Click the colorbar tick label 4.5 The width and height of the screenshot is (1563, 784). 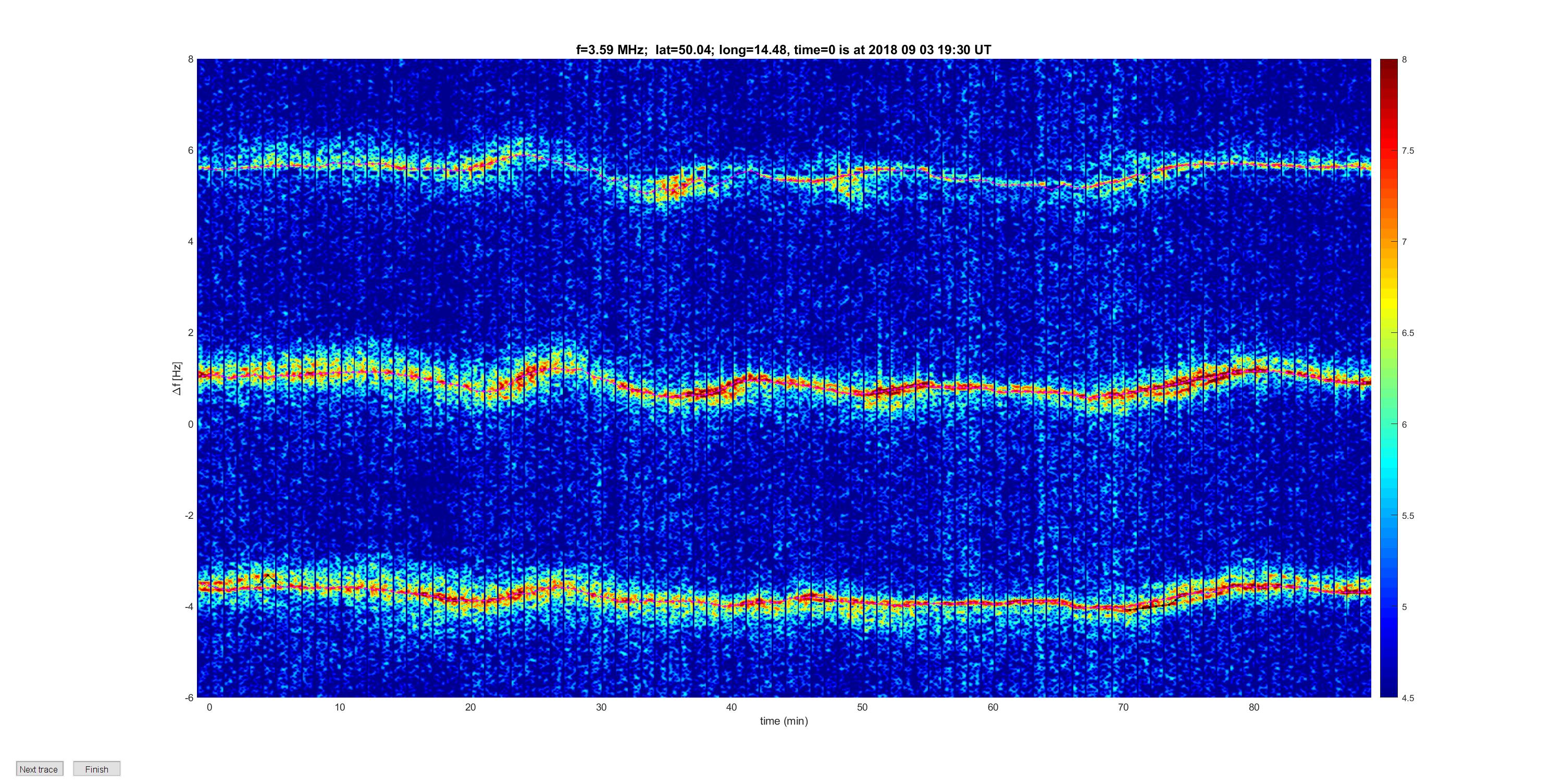point(1408,698)
